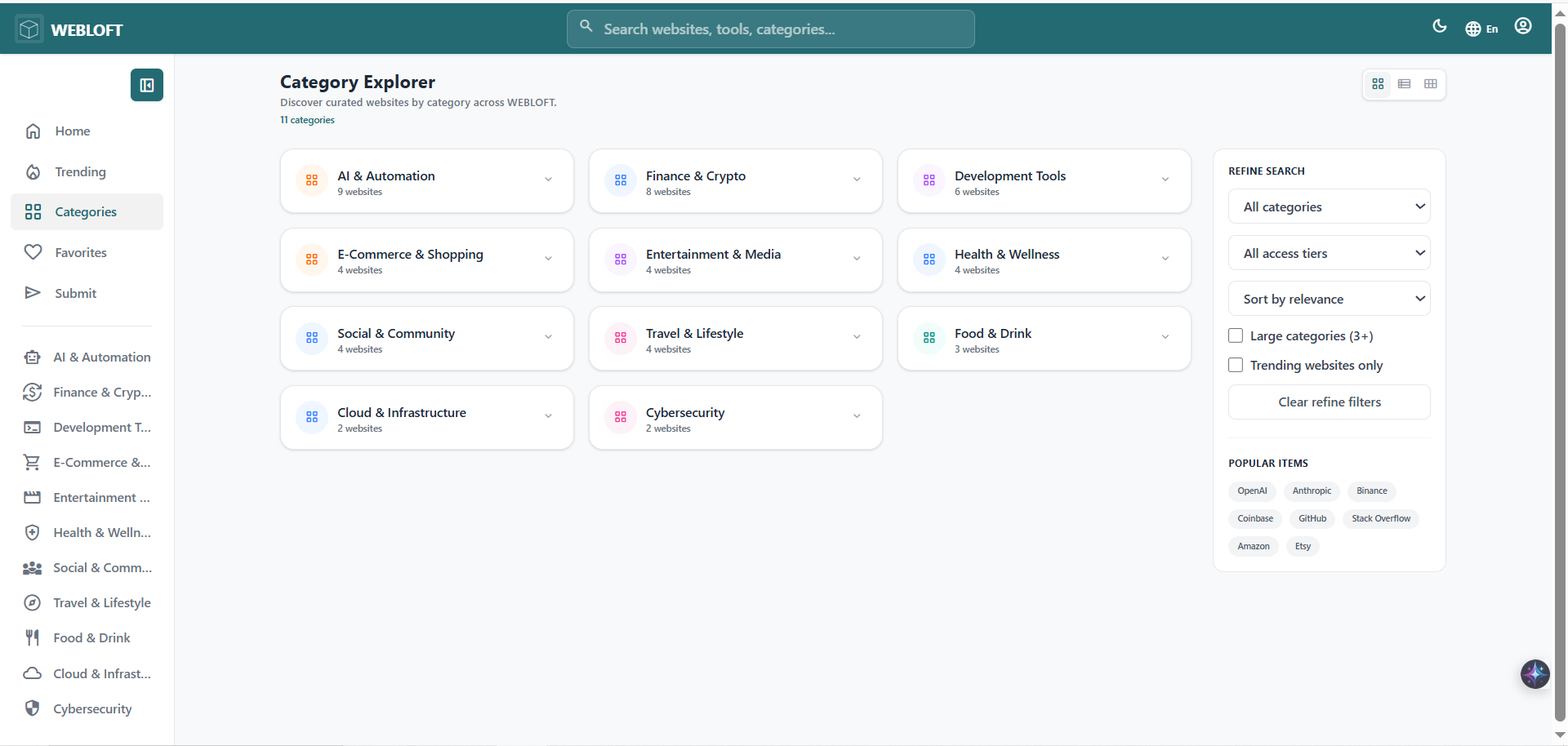Switch to grid view layout

click(x=1378, y=84)
